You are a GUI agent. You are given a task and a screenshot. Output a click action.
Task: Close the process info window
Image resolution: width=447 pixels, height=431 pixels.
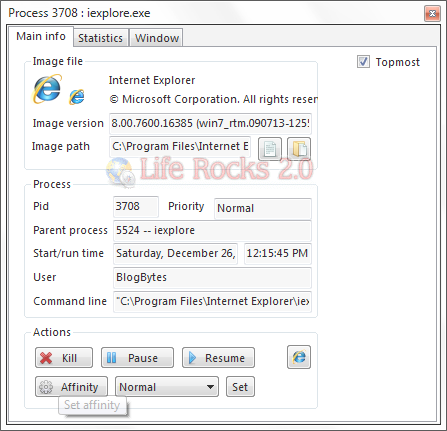[x=432, y=14]
